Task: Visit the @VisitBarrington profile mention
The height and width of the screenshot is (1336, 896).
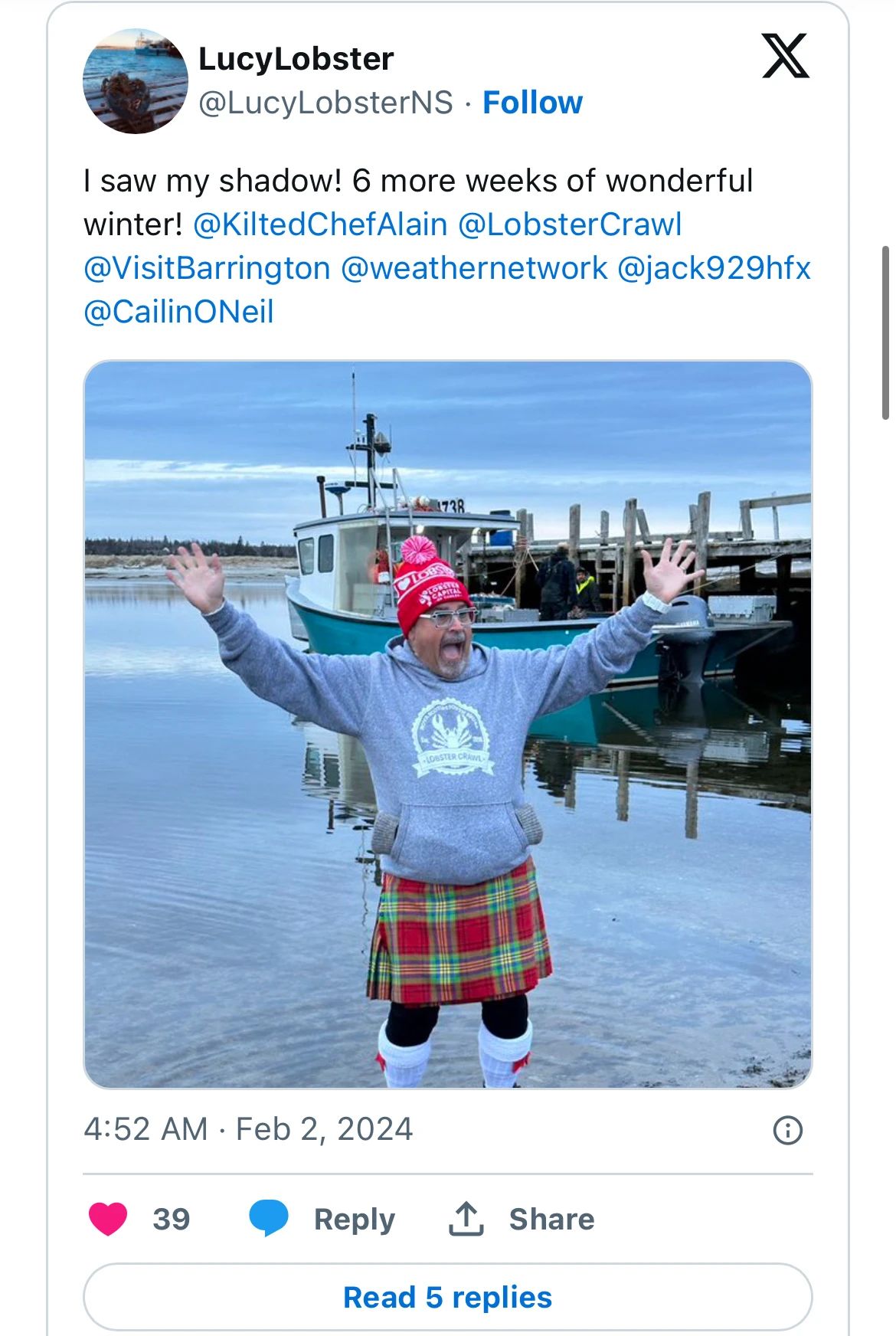Action: (x=207, y=268)
